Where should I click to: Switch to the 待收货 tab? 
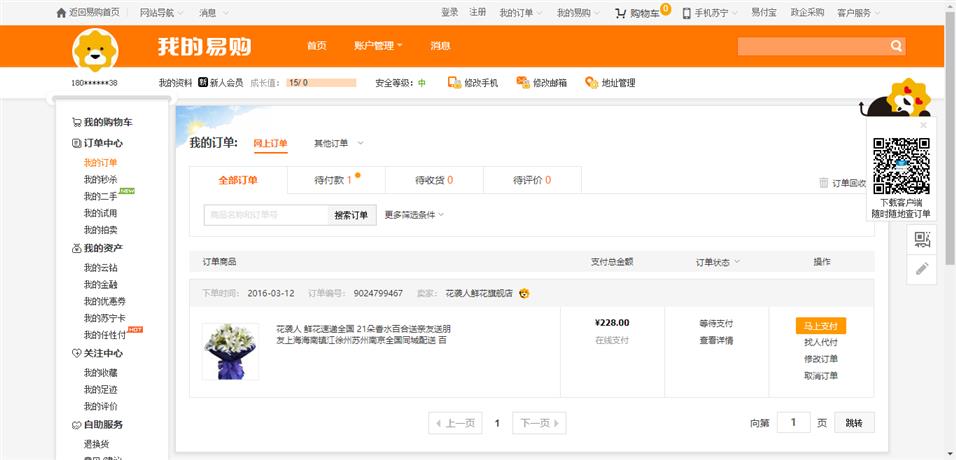pyautogui.click(x=434, y=180)
